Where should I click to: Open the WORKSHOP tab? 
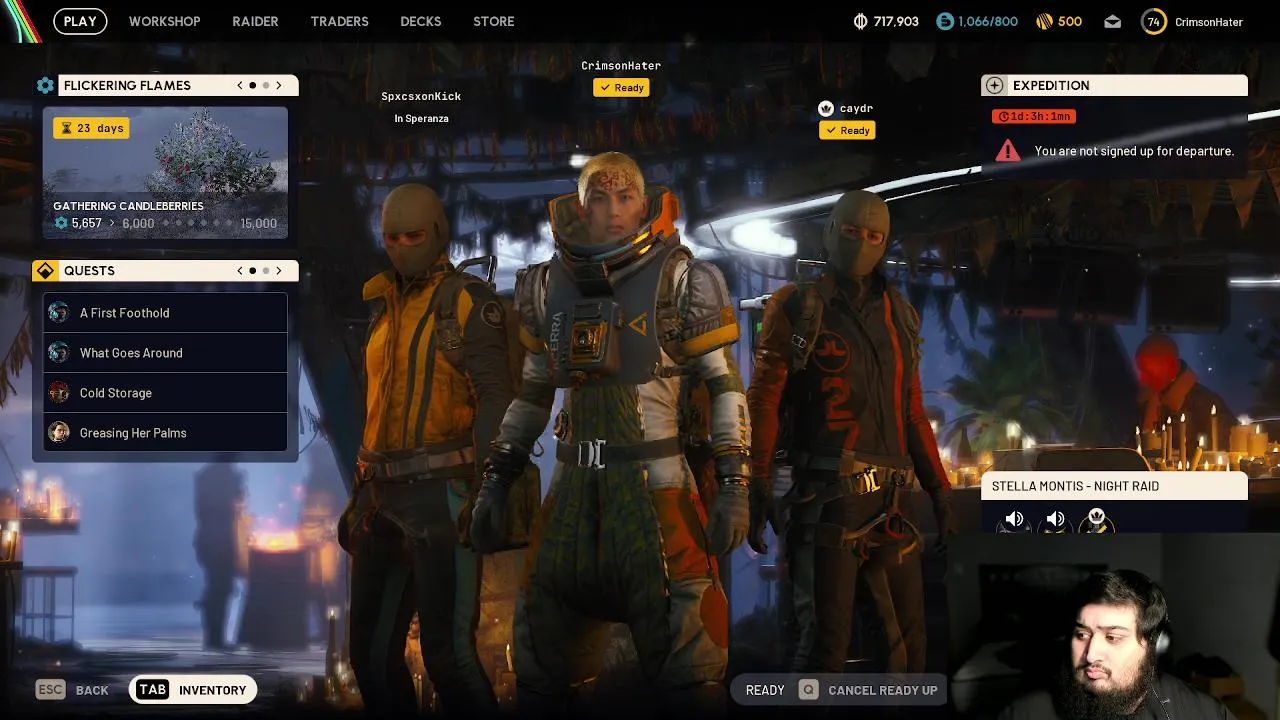coord(164,21)
